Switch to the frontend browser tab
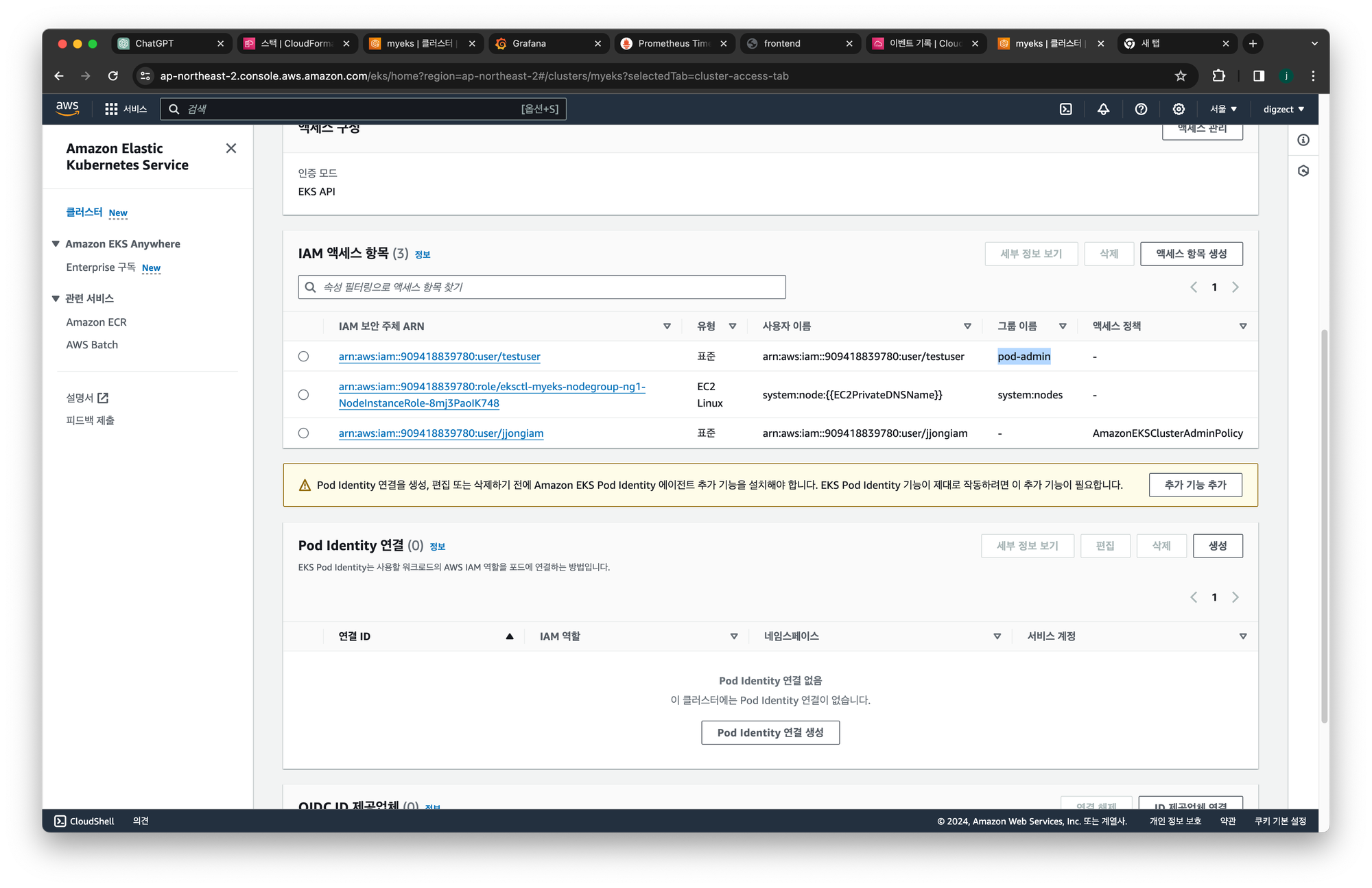This screenshot has height=888, width=1372. click(800, 43)
